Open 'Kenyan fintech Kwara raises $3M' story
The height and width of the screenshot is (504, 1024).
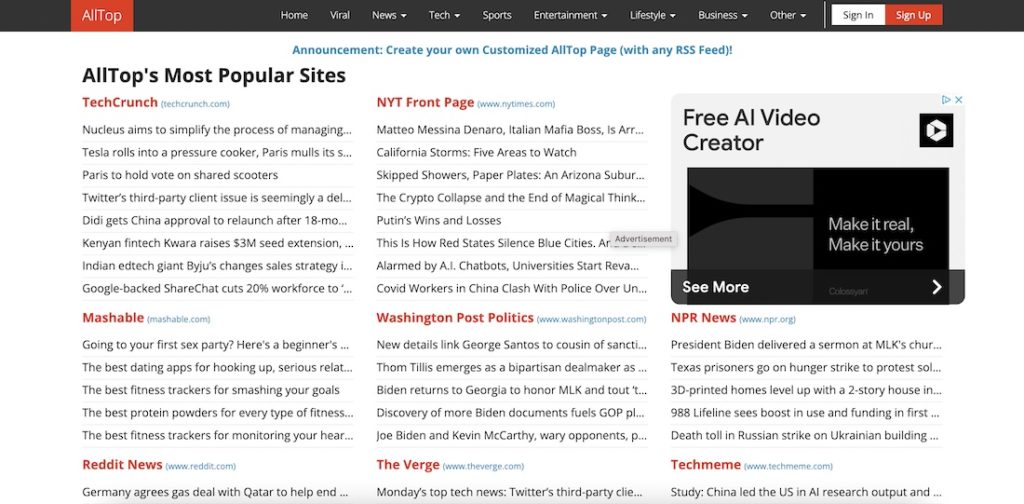pyautogui.click(x=217, y=244)
